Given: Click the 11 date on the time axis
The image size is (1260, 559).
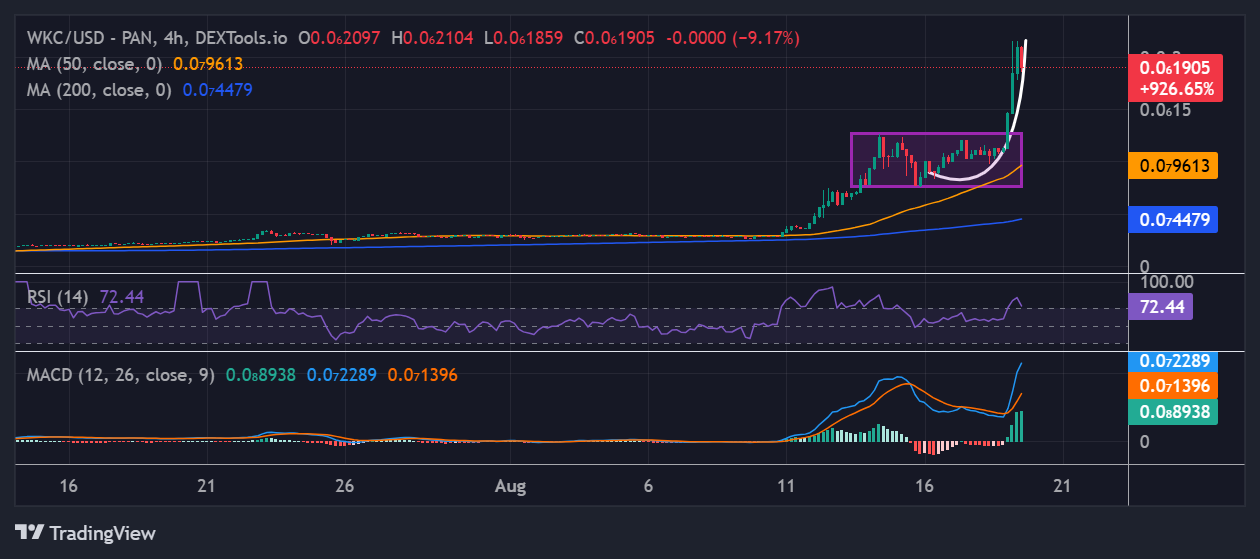Looking at the screenshot, I should click(786, 487).
